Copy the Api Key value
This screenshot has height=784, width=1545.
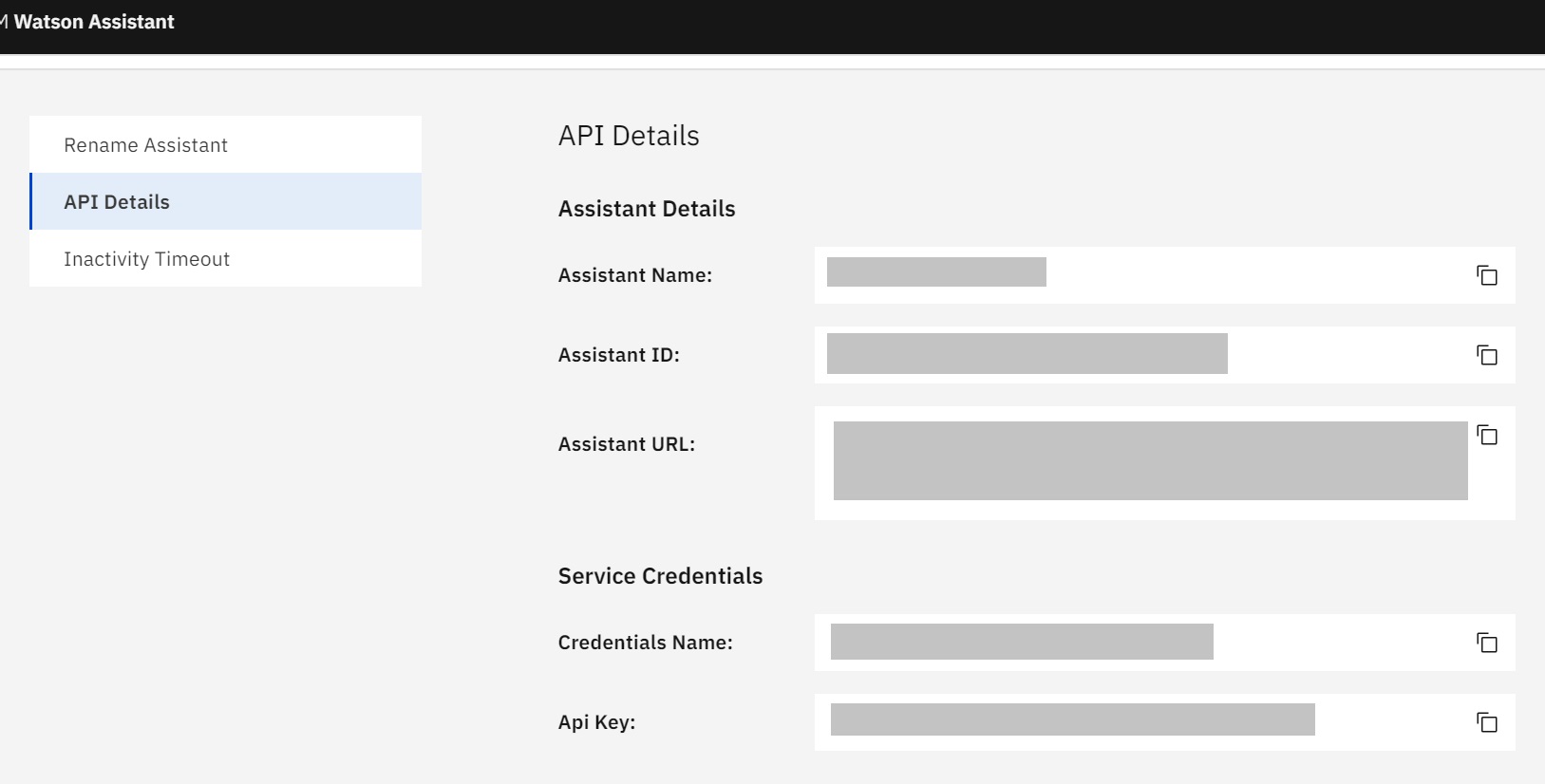coord(1487,722)
